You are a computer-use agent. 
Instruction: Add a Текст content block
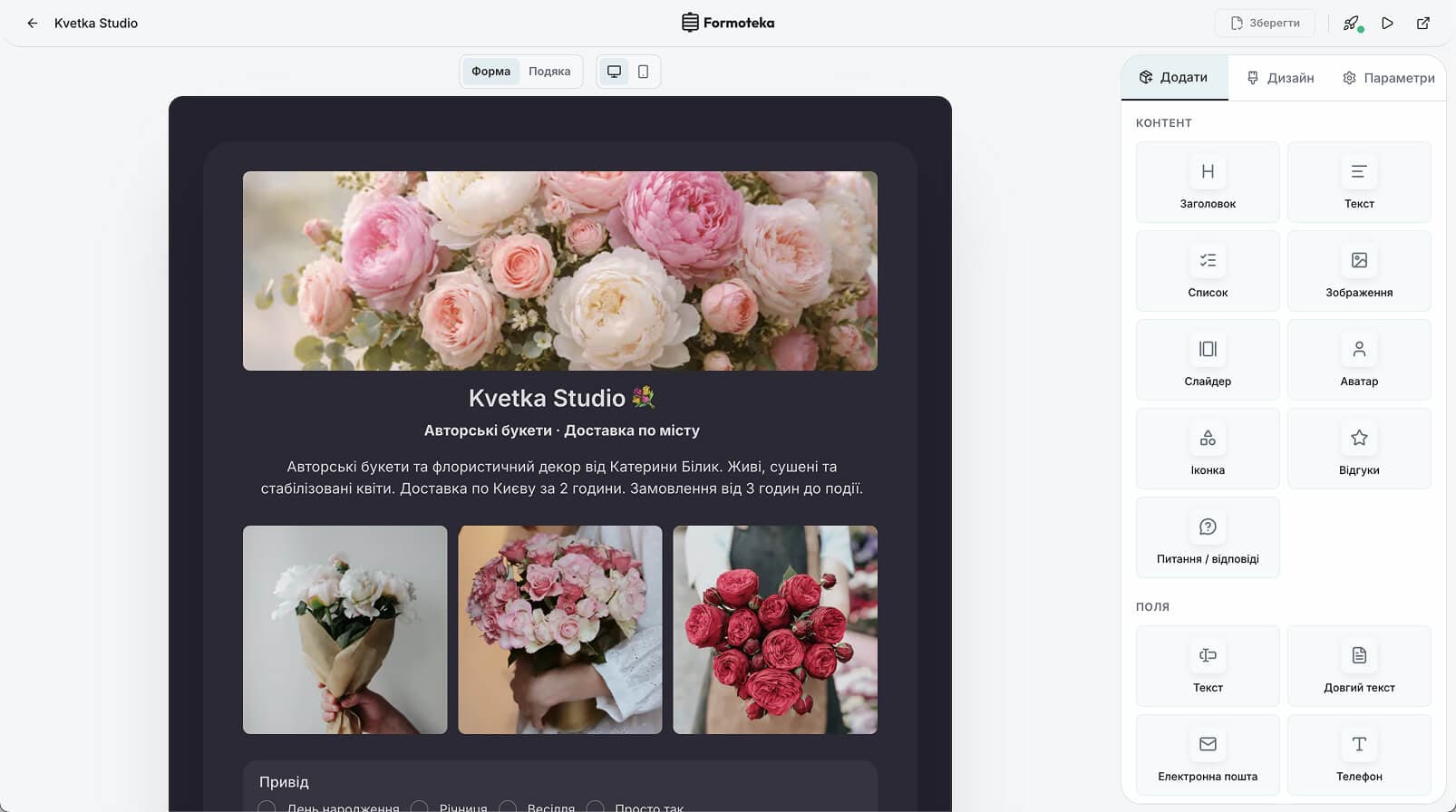[x=1359, y=182]
